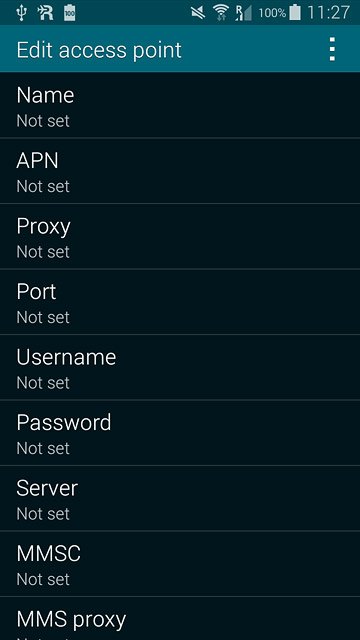Set the Port value

(x=180, y=302)
